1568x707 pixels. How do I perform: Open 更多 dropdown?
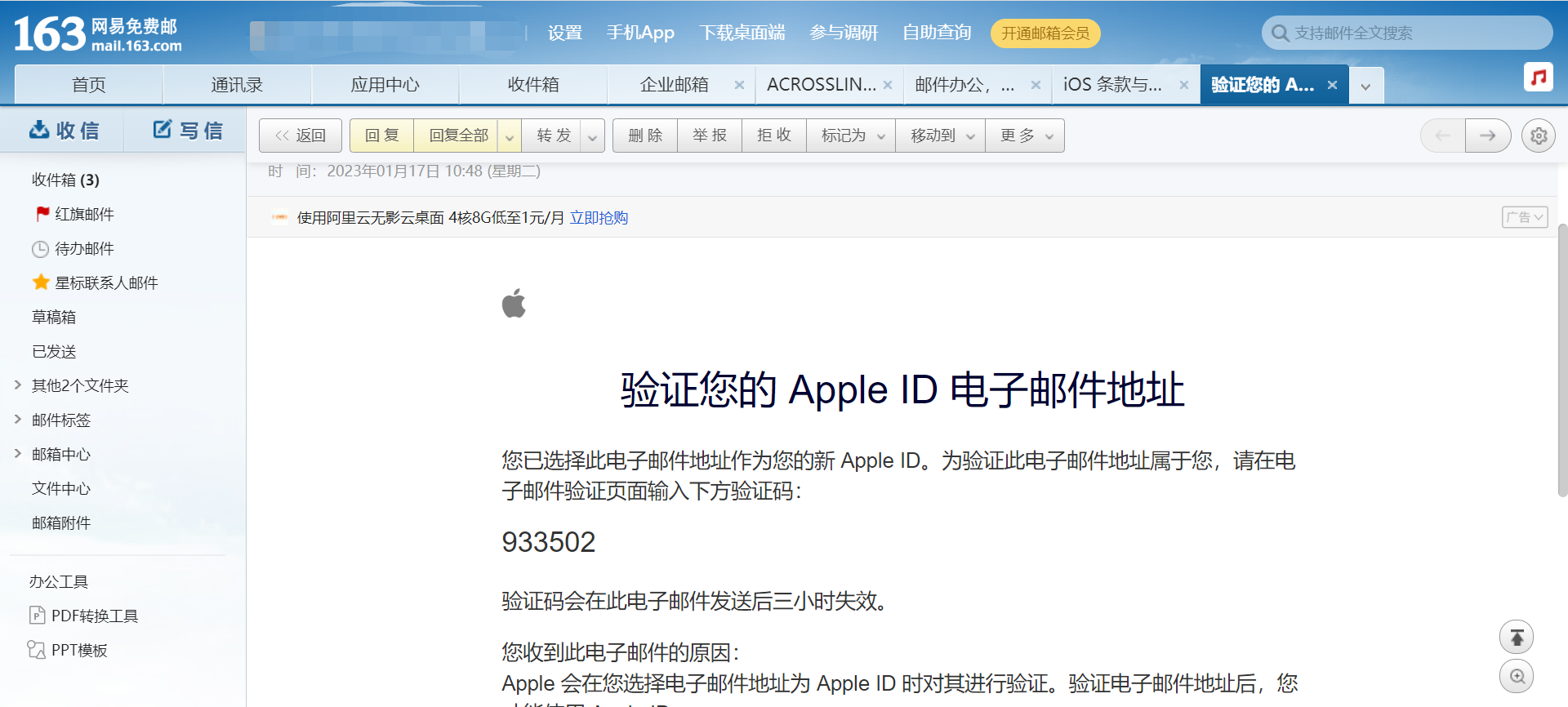coord(1026,136)
